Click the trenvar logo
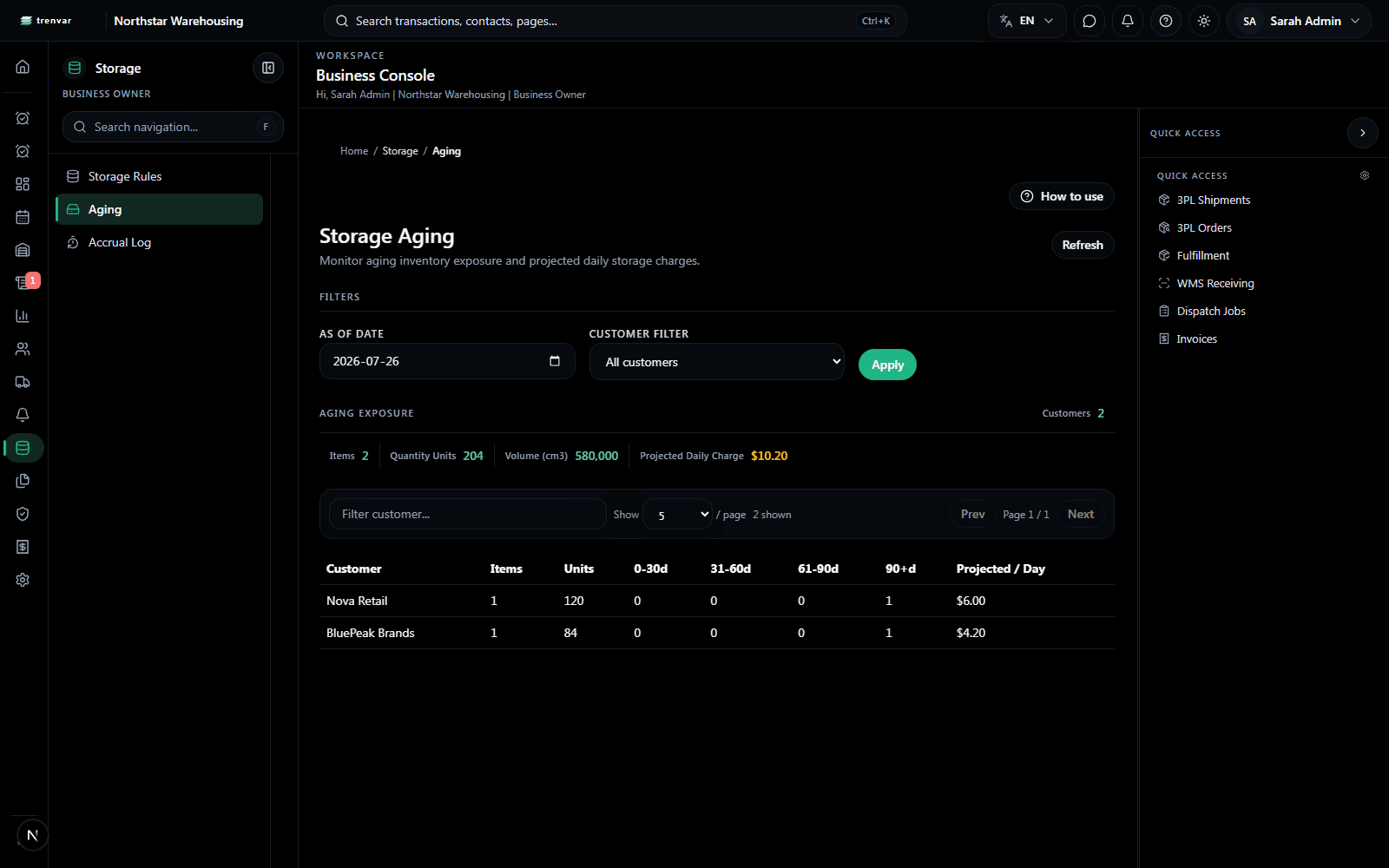The width and height of the screenshot is (1389, 868). tap(46, 21)
